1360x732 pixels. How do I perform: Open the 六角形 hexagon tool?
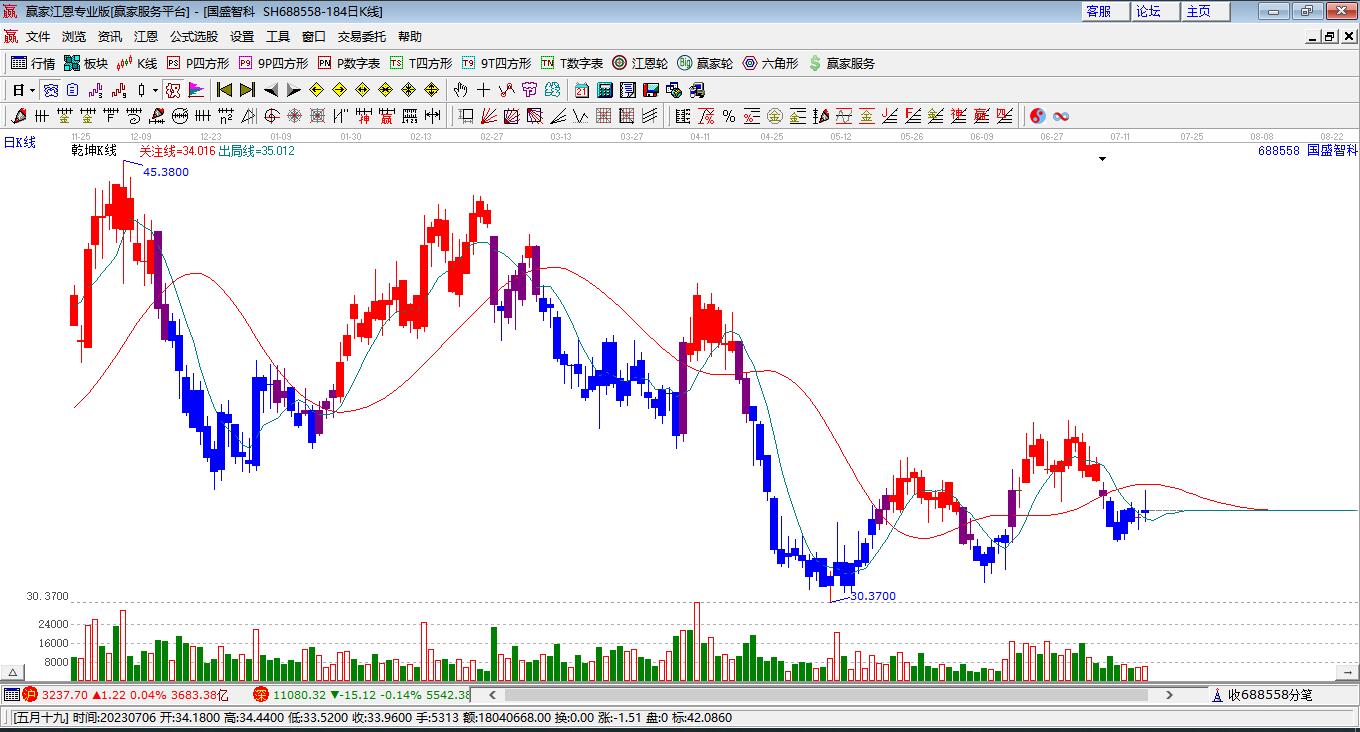pyautogui.click(x=770, y=63)
